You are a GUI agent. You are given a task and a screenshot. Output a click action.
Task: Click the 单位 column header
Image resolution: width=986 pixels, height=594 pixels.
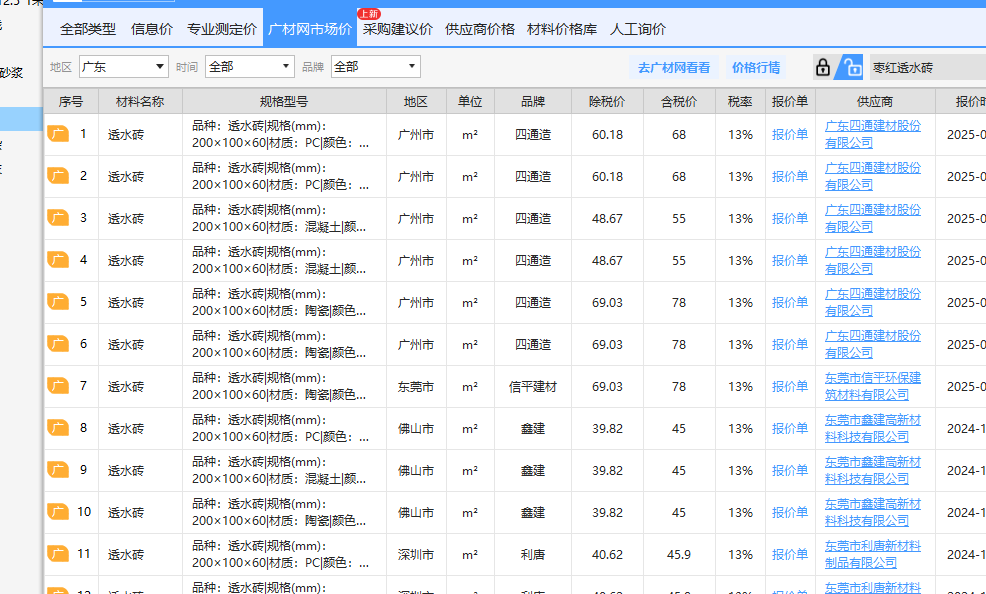coord(470,101)
